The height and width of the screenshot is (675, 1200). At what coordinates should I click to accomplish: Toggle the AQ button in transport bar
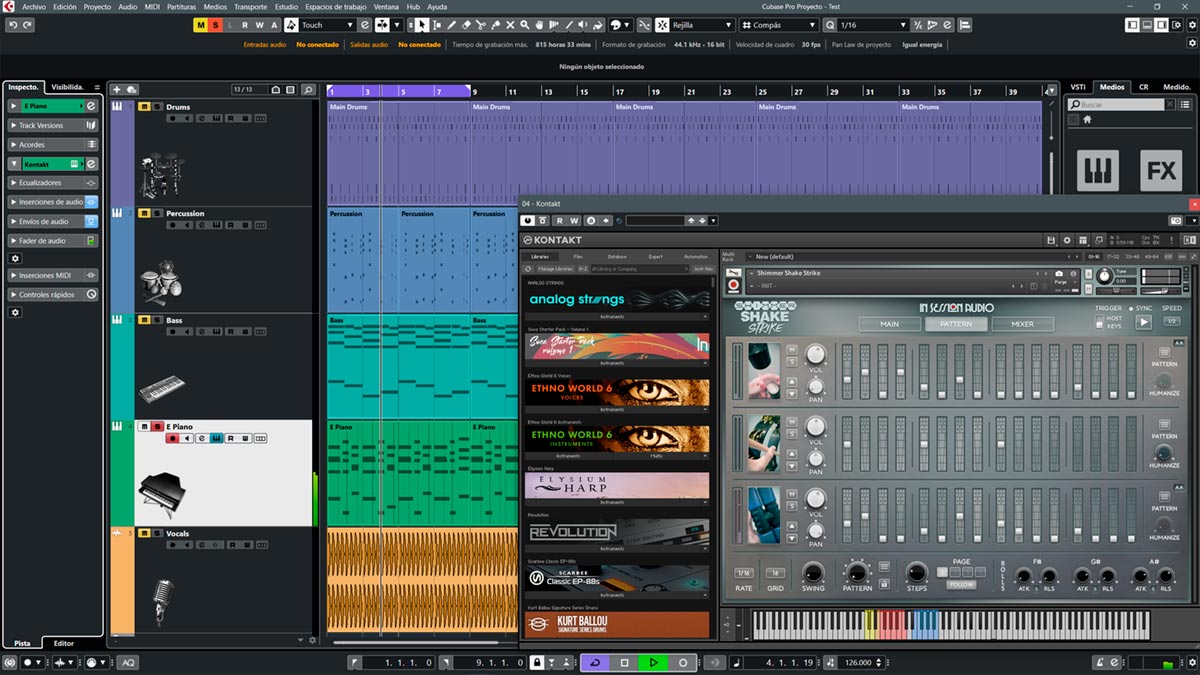[128, 662]
